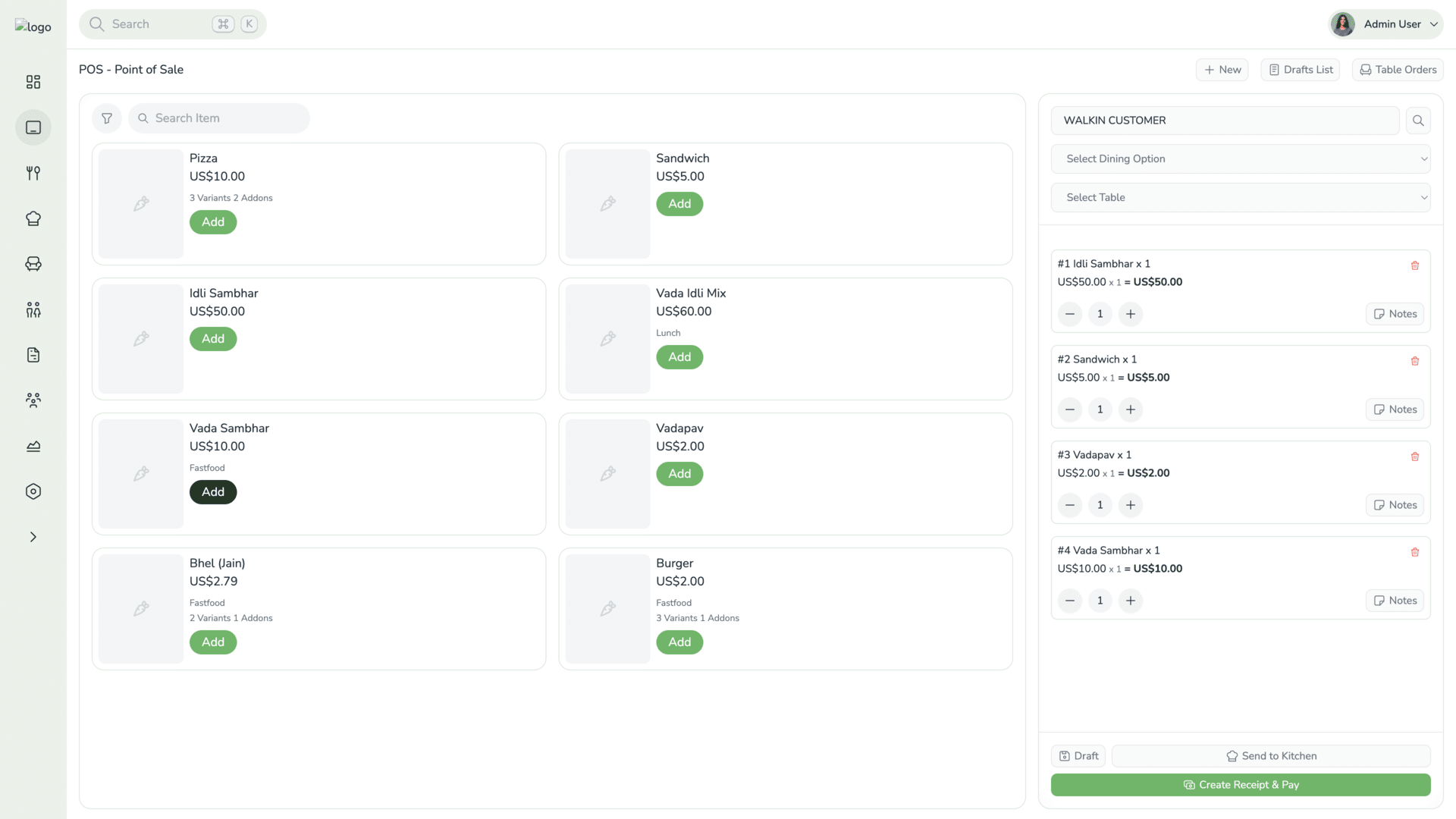Open the Drafts List
Image resolution: width=1456 pixels, height=819 pixels.
coord(1301,70)
